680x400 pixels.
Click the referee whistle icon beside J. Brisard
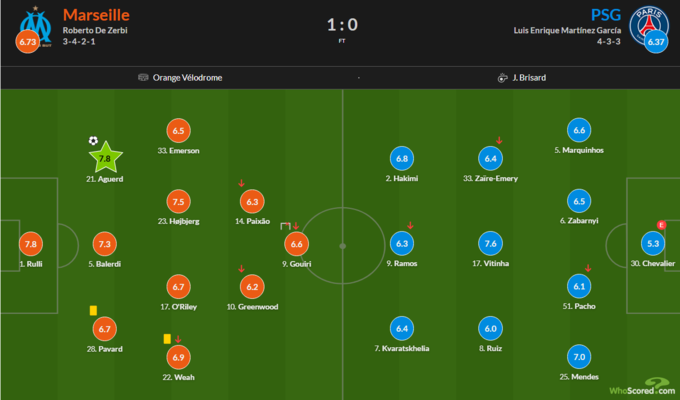point(500,77)
